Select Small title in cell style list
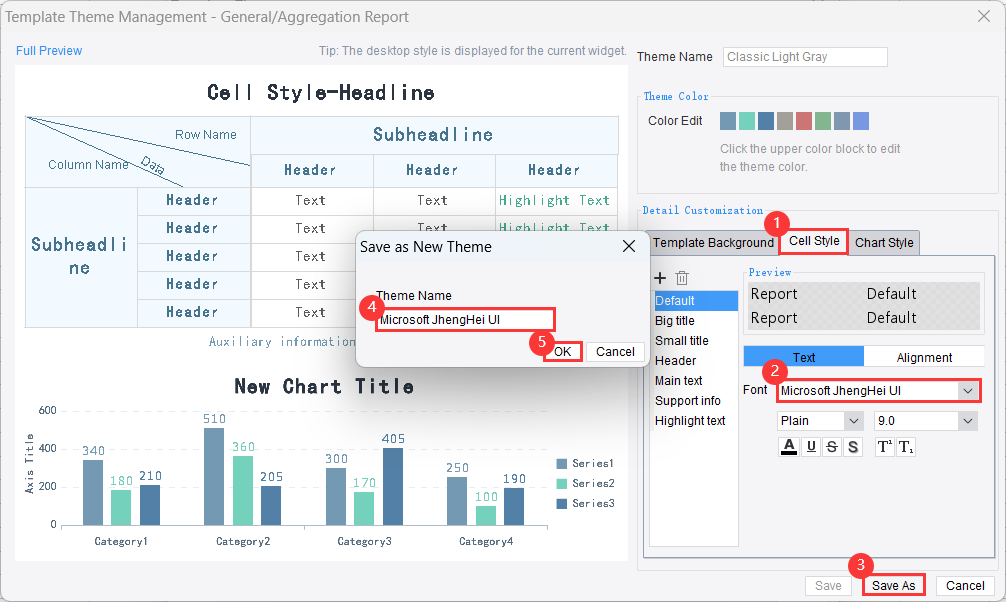1006x602 pixels. [x=696, y=340]
